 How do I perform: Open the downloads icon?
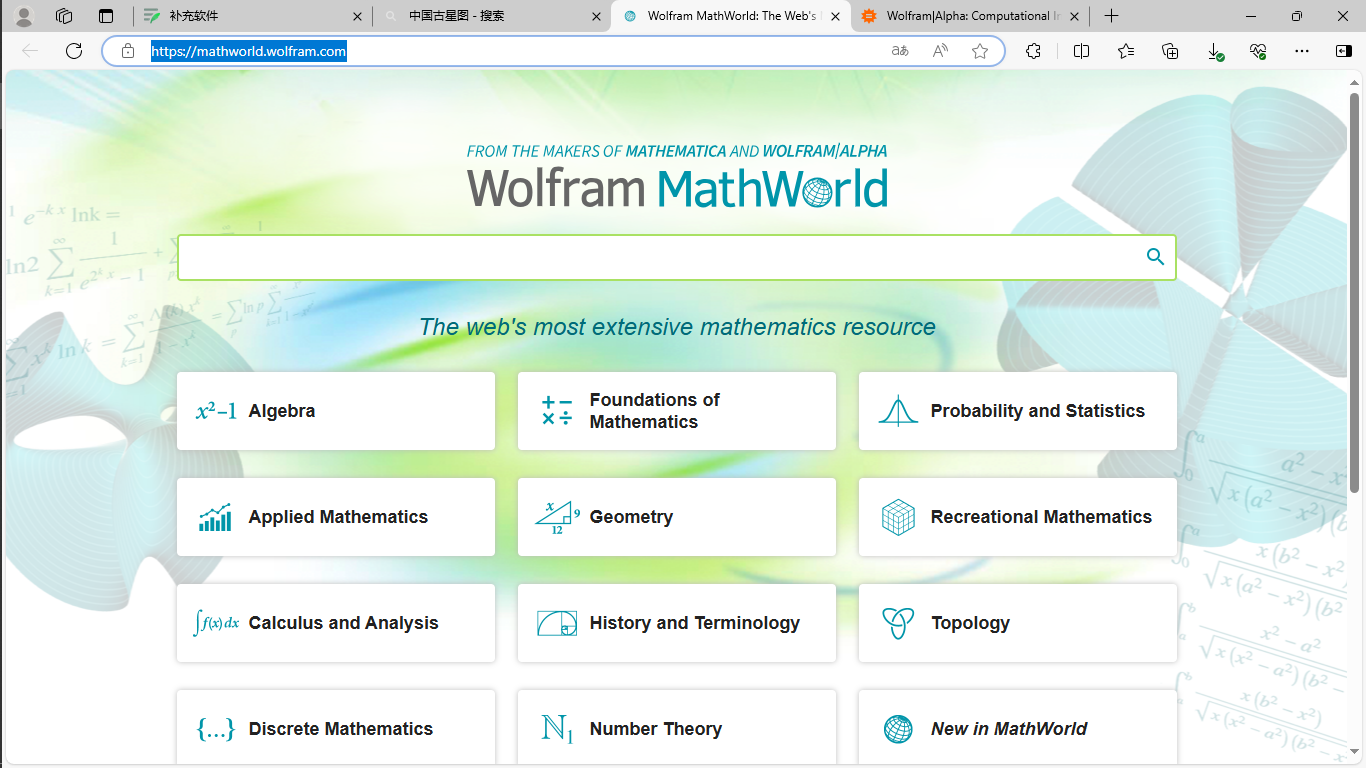point(1214,51)
